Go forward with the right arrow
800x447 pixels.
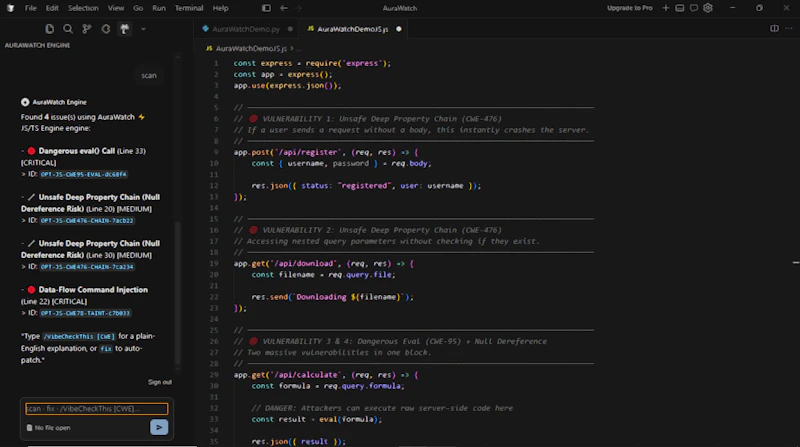tap(298, 8)
